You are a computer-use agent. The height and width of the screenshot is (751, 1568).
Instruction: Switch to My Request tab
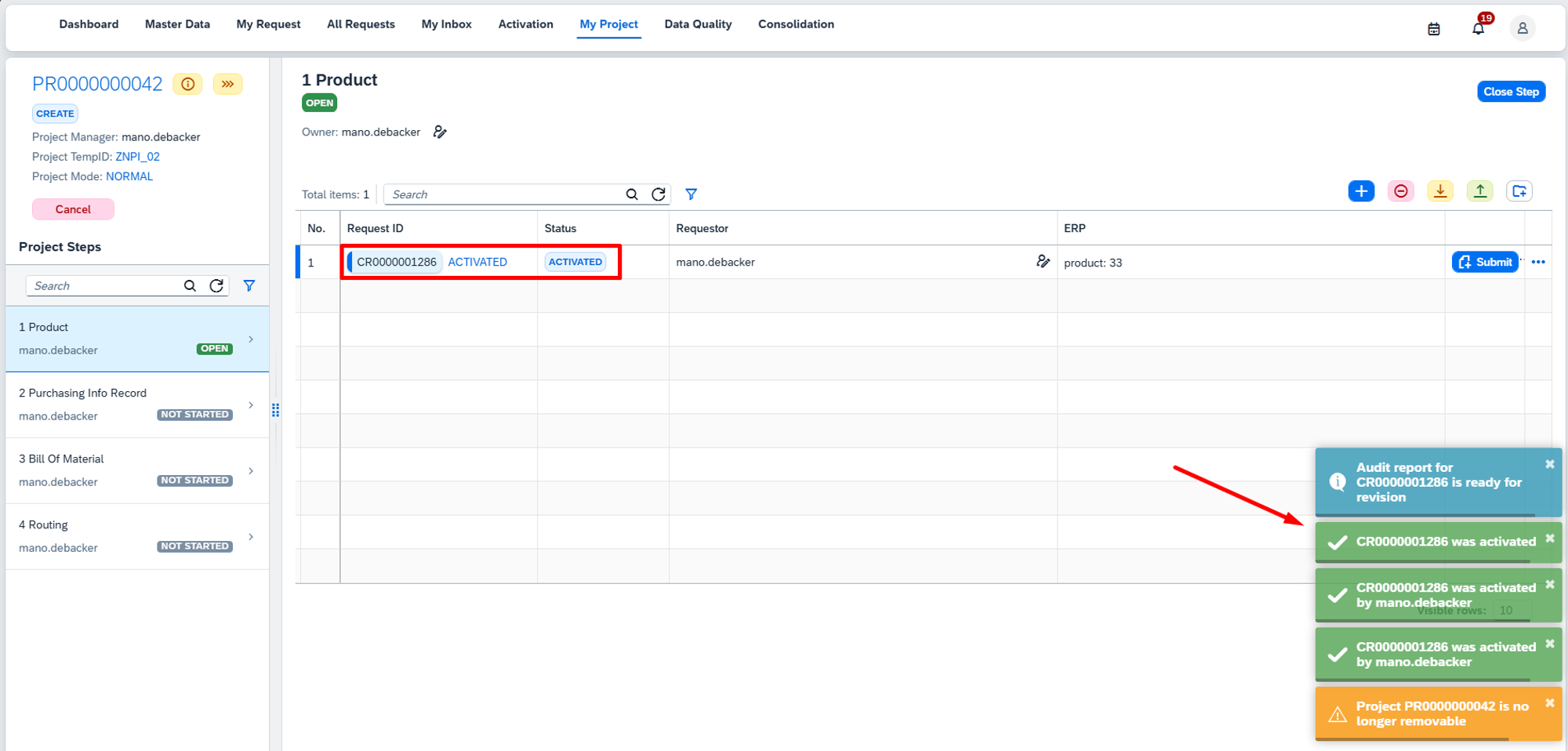click(x=268, y=24)
